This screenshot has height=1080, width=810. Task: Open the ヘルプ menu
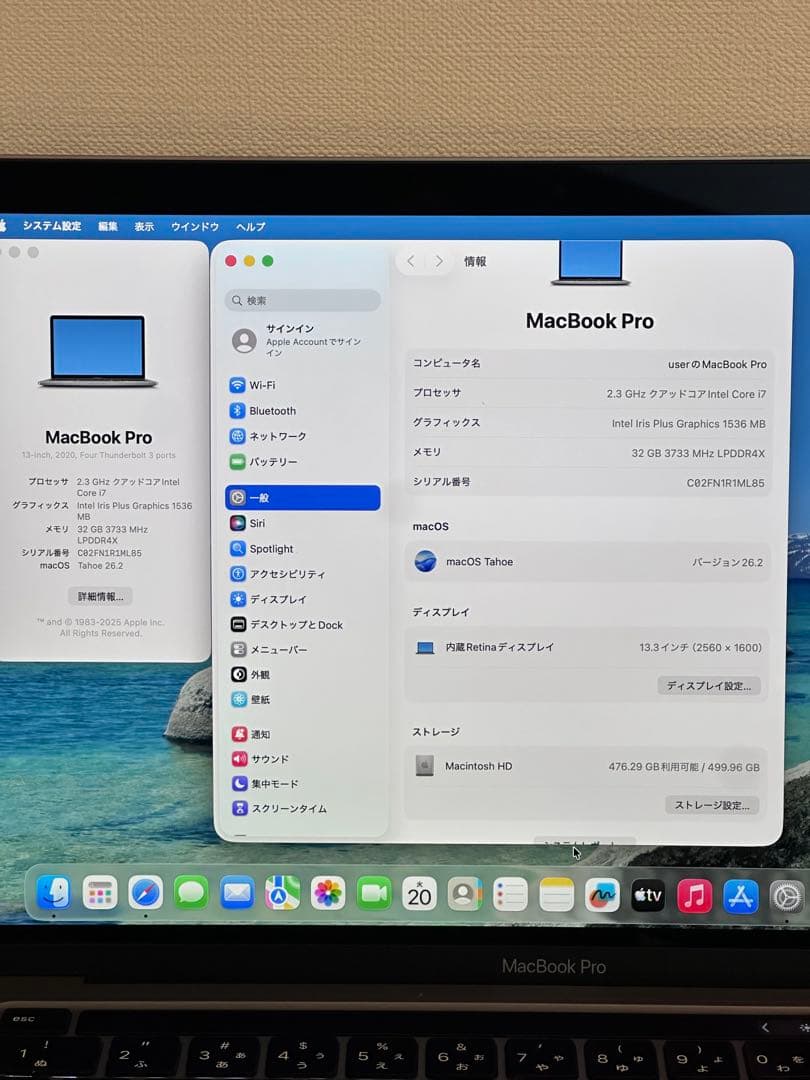(248, 226)
